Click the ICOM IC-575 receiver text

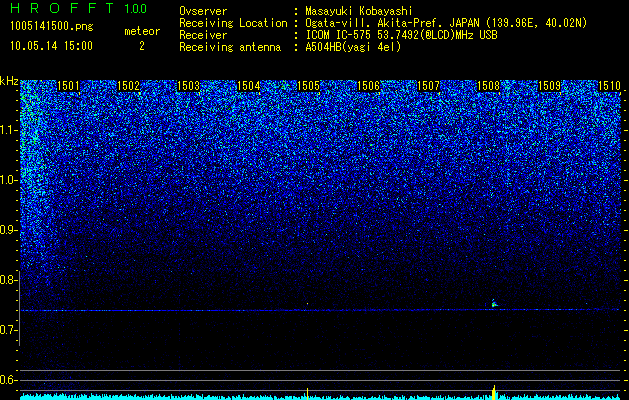[401, 35]
